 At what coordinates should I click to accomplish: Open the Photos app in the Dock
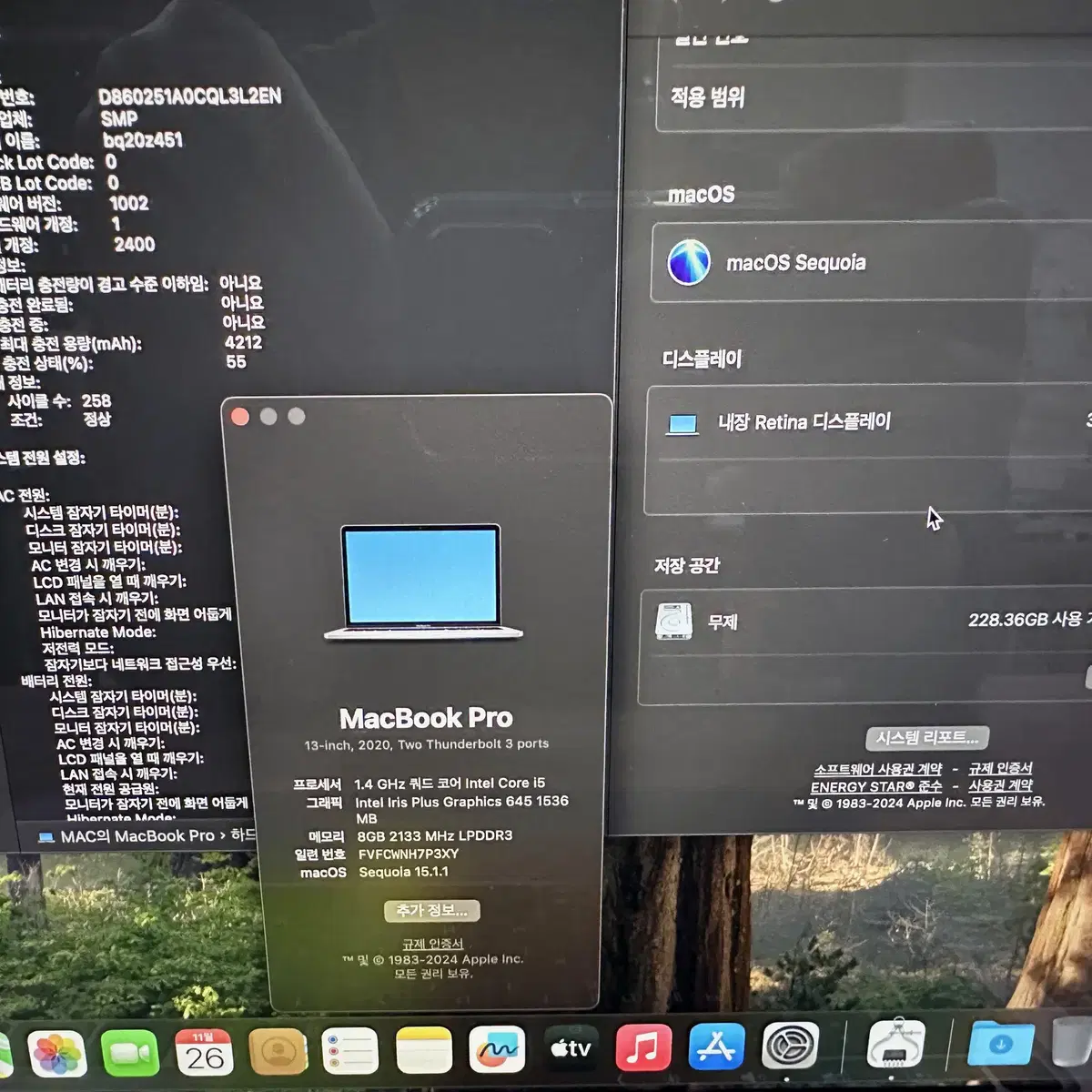pyautogui.click(x=57, y=1055)
